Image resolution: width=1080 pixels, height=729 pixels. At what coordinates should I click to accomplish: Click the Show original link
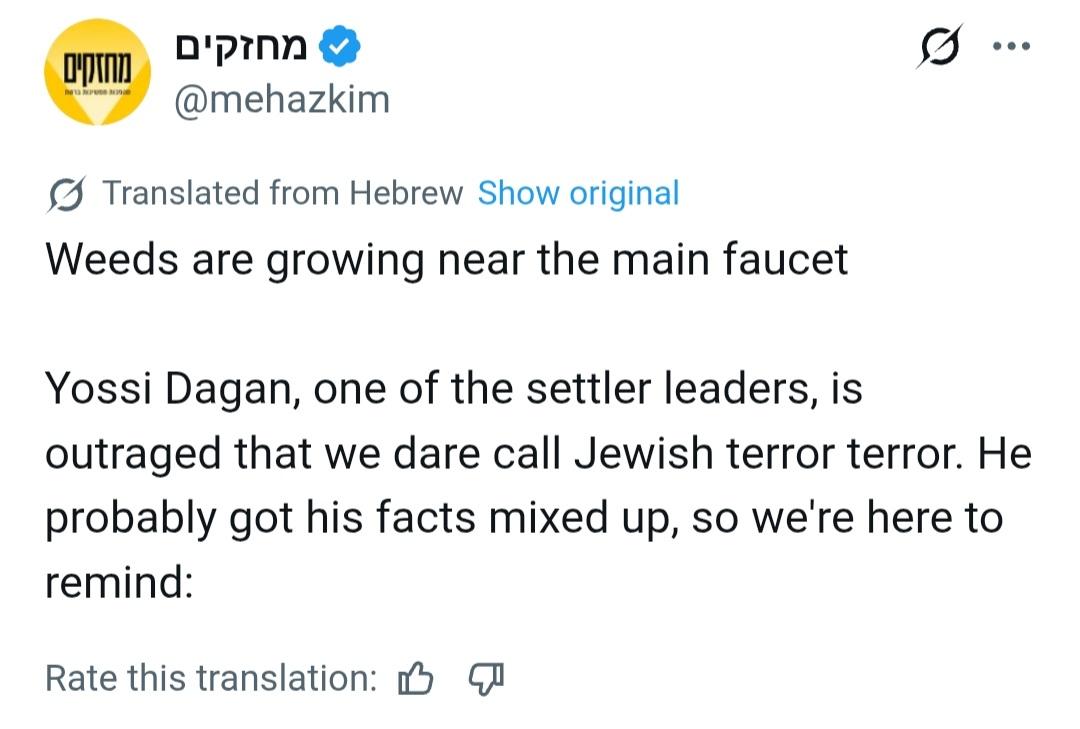coord(578,193)
